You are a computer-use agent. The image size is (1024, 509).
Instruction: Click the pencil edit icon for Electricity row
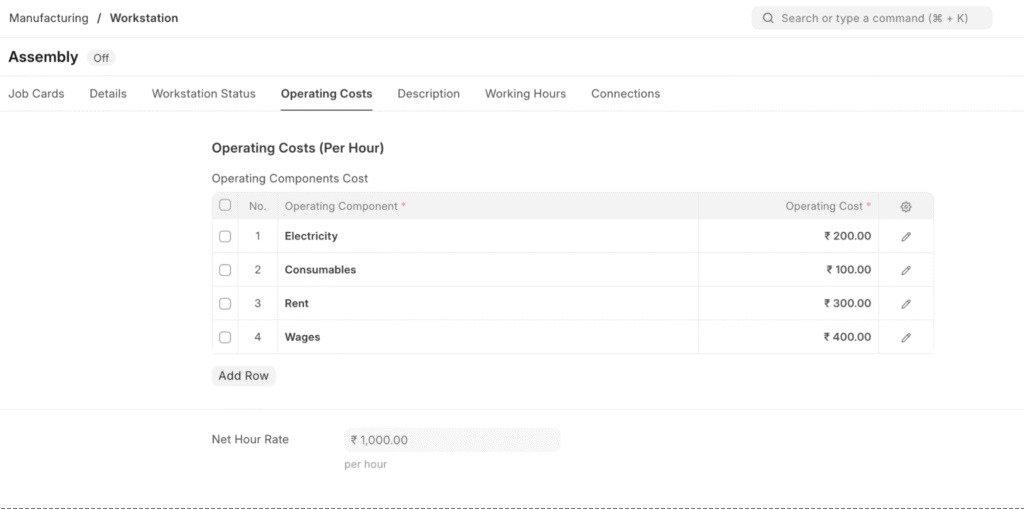pyautogui.click(x=905, y=237)
